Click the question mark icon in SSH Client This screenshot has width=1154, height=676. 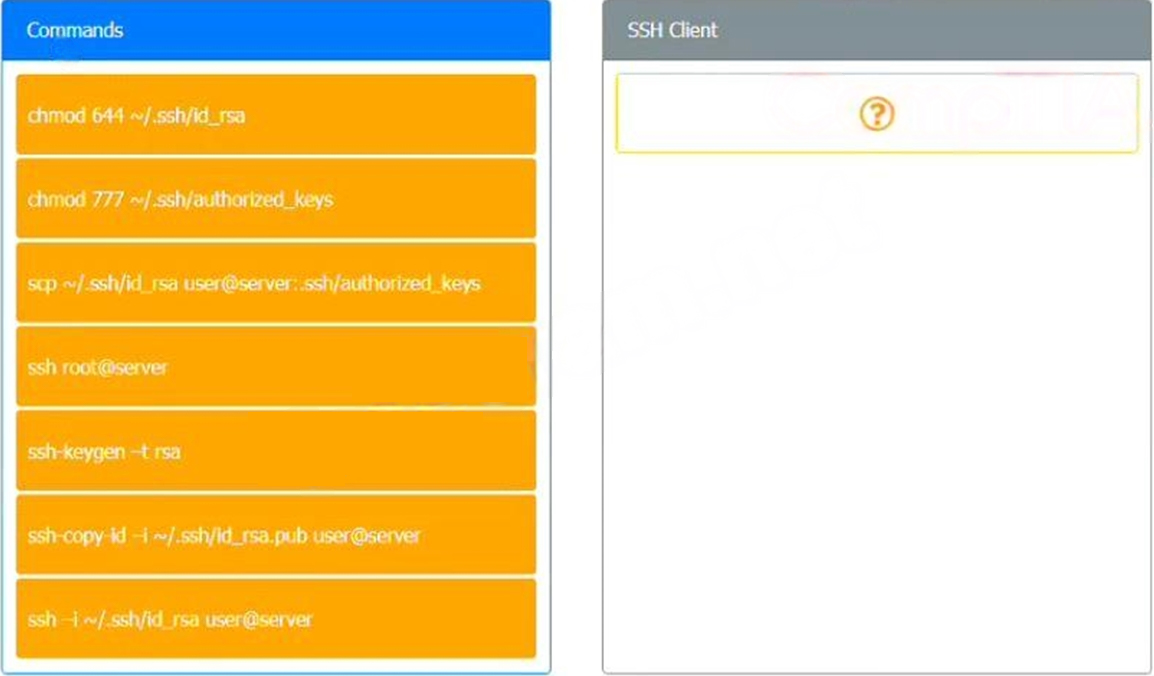(x=877, y=114)
